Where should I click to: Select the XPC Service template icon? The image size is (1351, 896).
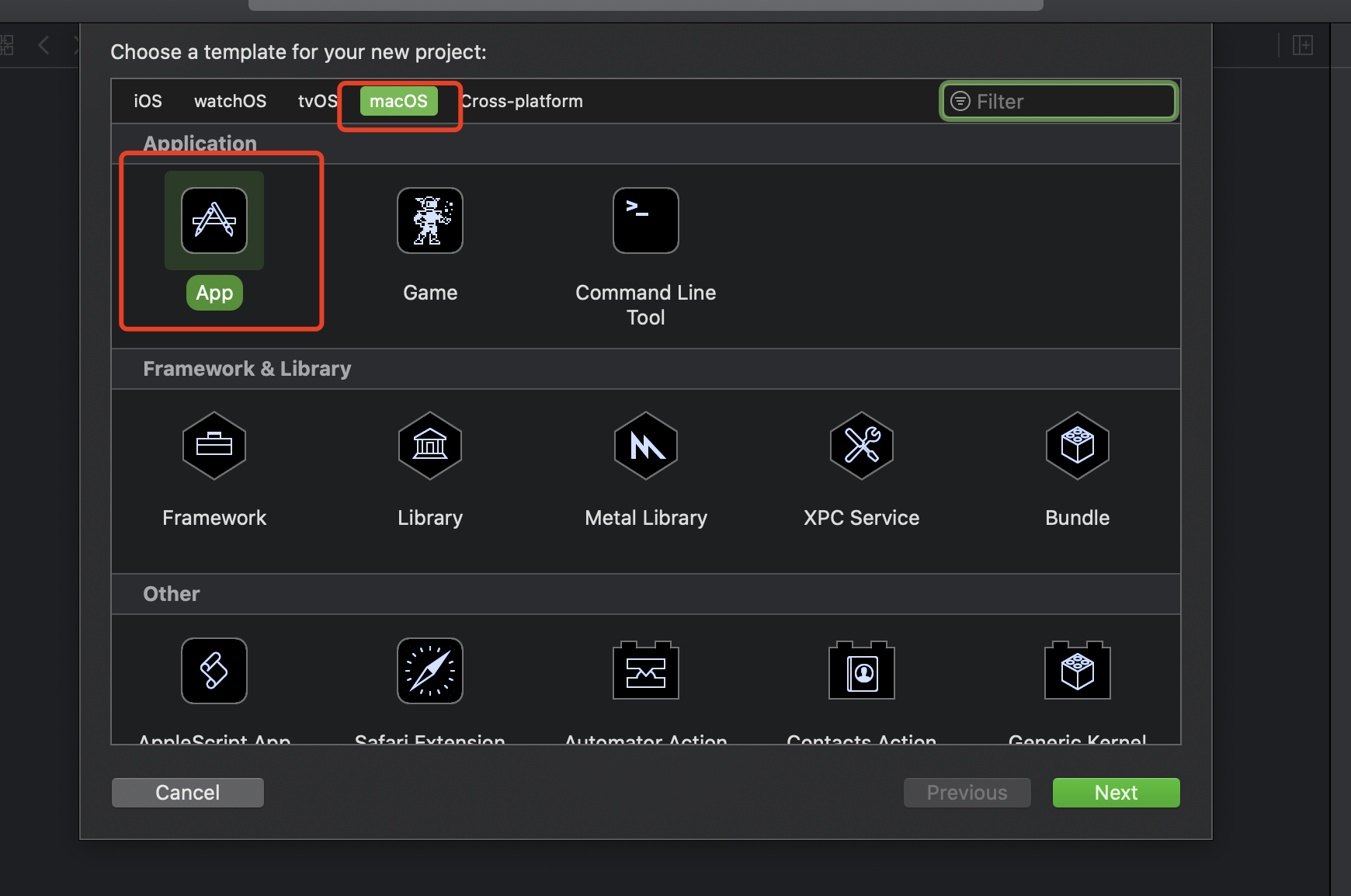(862, 446)
